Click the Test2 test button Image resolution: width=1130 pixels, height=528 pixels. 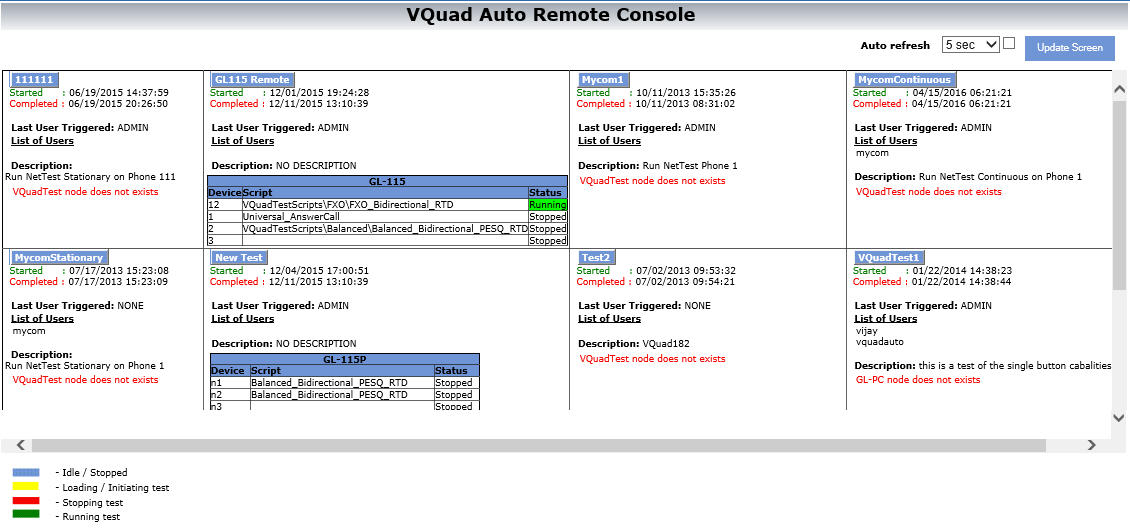597,257
